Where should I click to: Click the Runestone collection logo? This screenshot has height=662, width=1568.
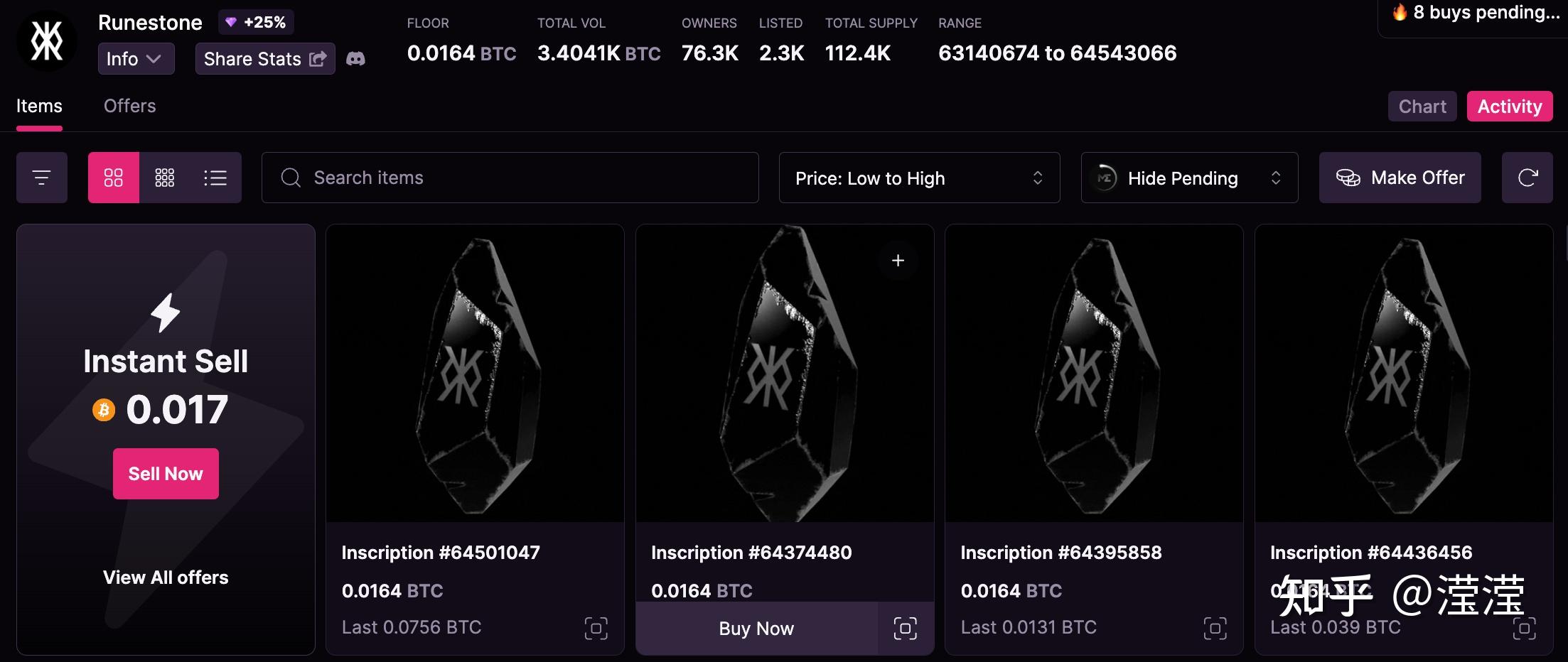[47, 41]
